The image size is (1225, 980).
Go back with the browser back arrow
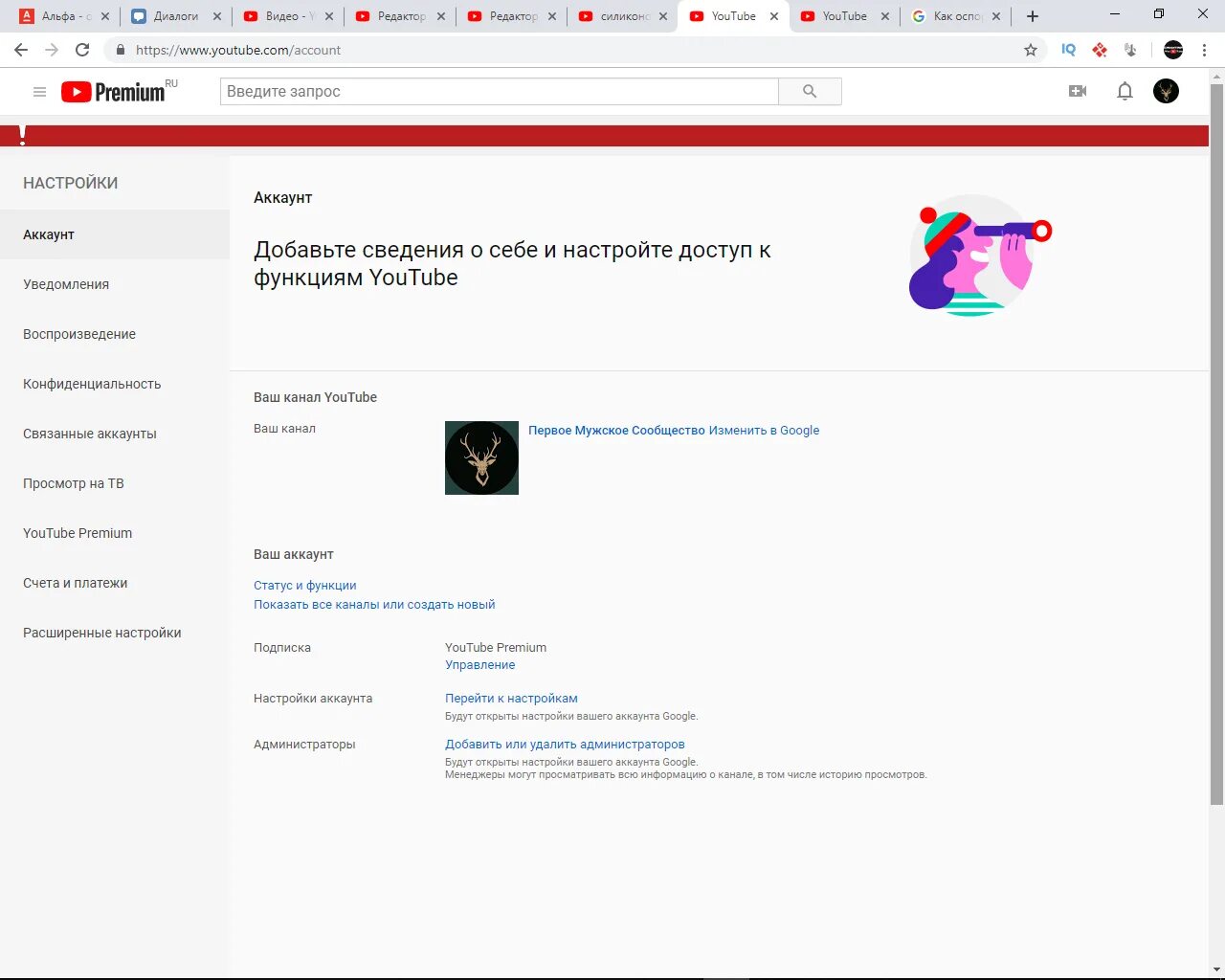point(21,50)
